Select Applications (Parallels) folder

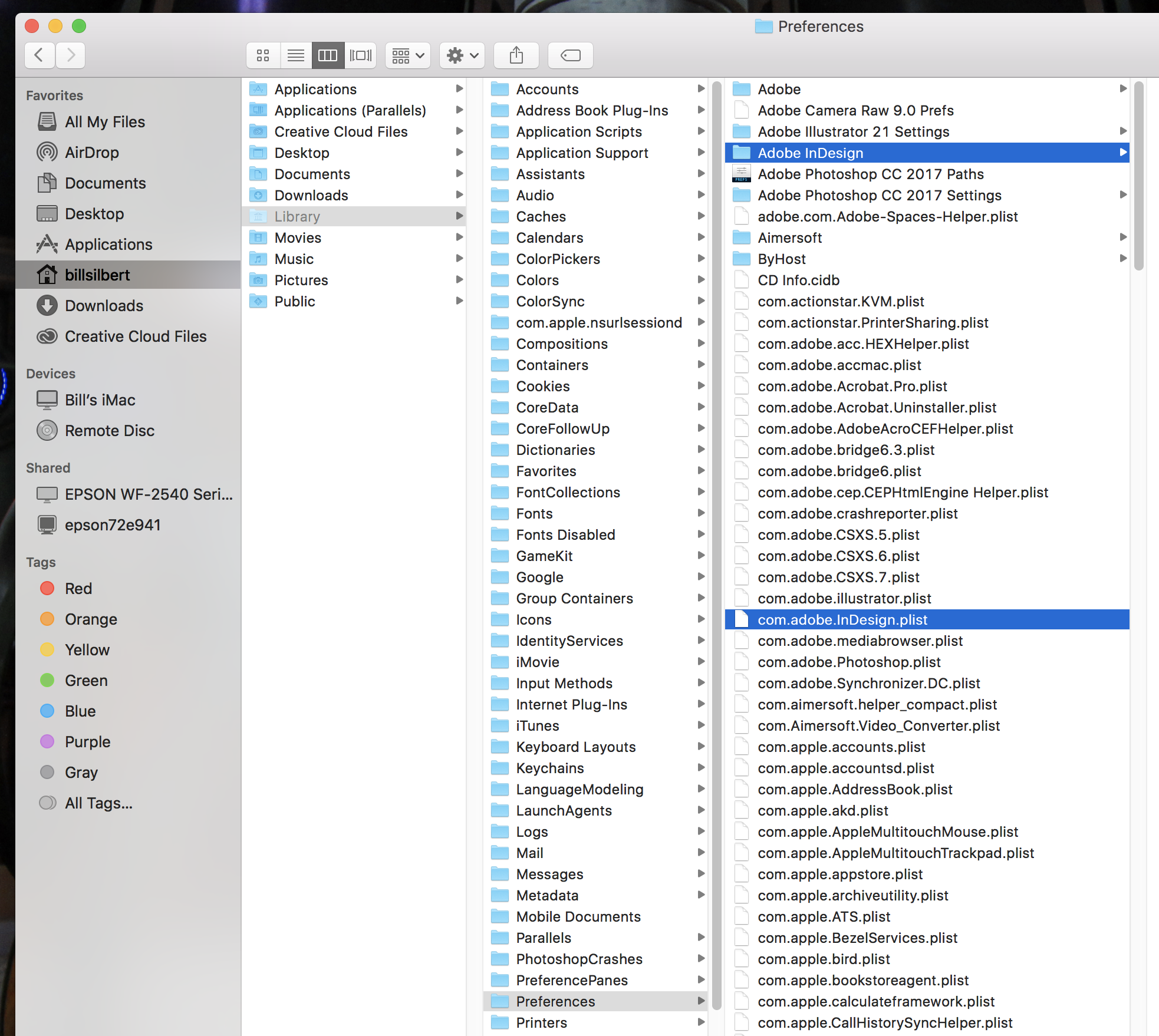[x=354, y=110]
